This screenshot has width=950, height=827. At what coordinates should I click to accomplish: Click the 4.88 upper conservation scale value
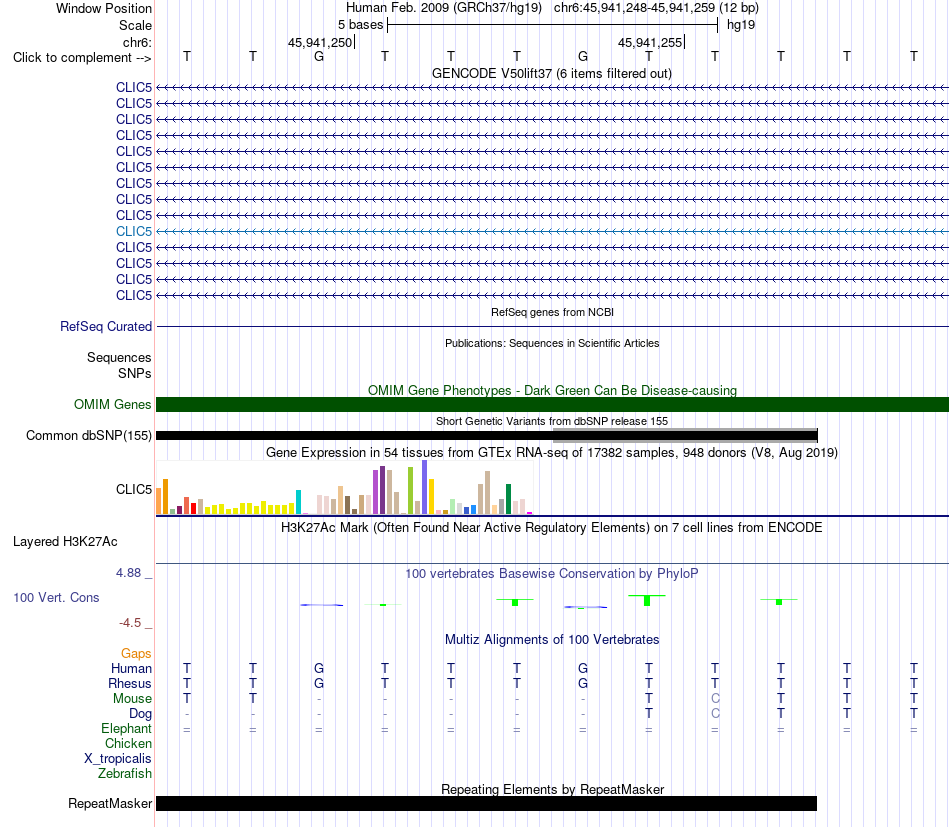128,573
